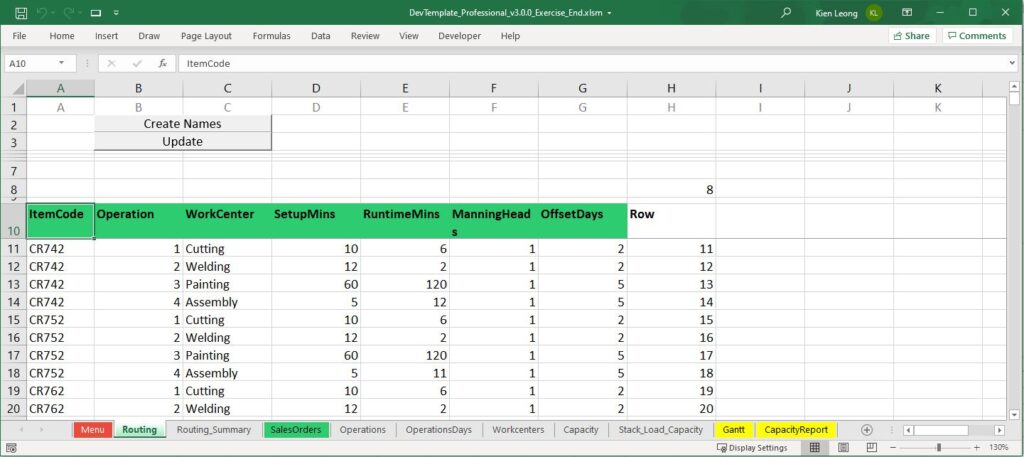1024x457 pixels.
Task: Confirm entry with the formula bar checkmark
Action: pos(137,63)
